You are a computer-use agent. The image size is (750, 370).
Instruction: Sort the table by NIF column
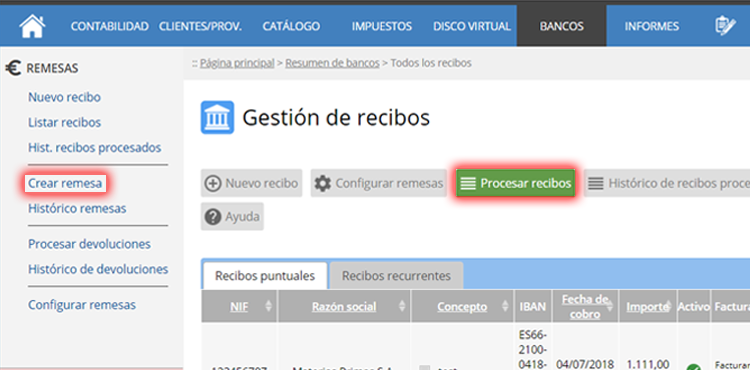239,306
